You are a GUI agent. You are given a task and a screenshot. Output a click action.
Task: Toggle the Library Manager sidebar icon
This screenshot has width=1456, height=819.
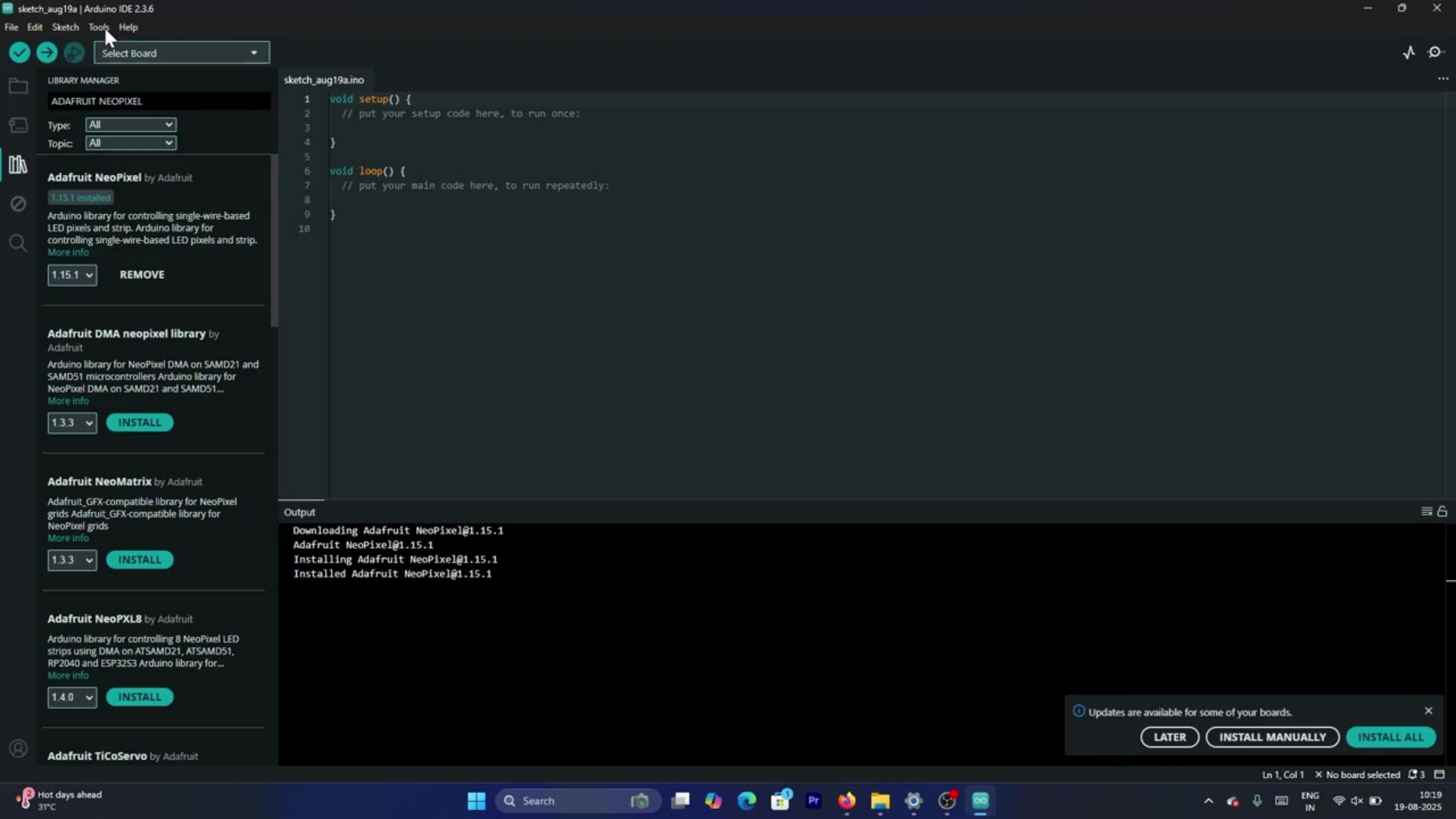pyautogui.click(x=18, y=164)
